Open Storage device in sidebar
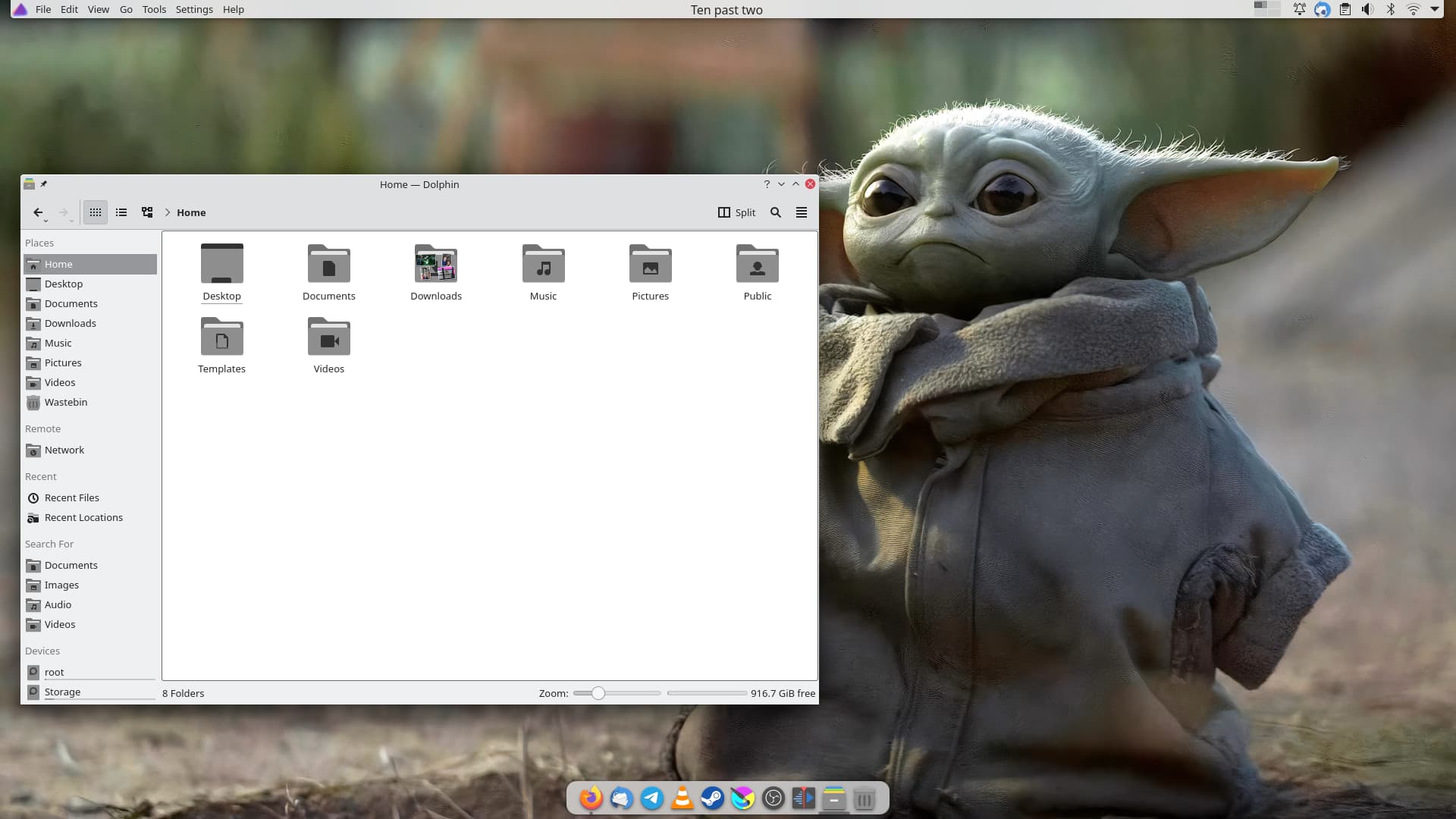 [x=90, y=692]
